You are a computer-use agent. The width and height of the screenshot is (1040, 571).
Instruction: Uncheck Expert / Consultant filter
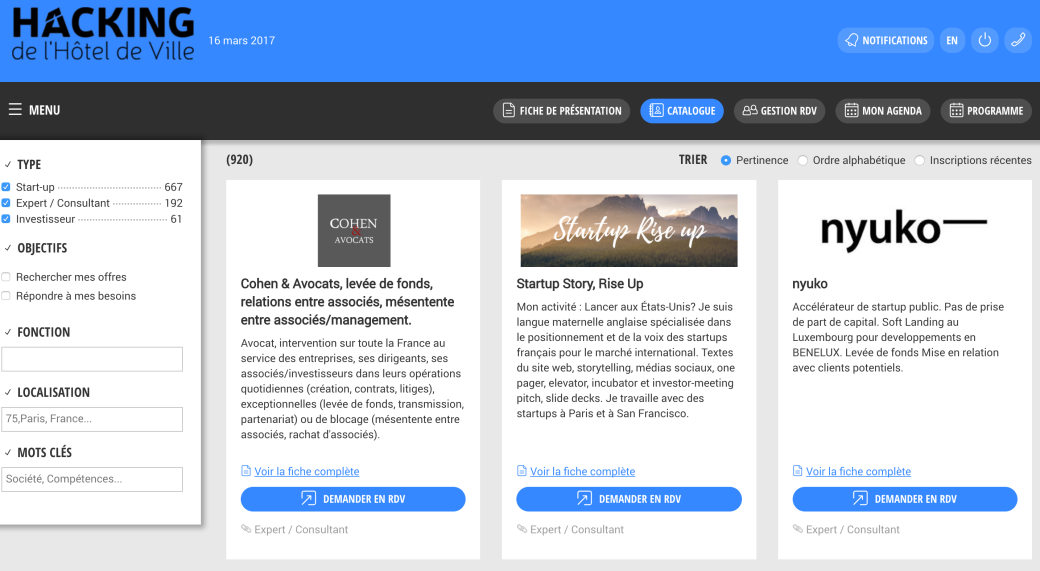click(x=6, y=203)
